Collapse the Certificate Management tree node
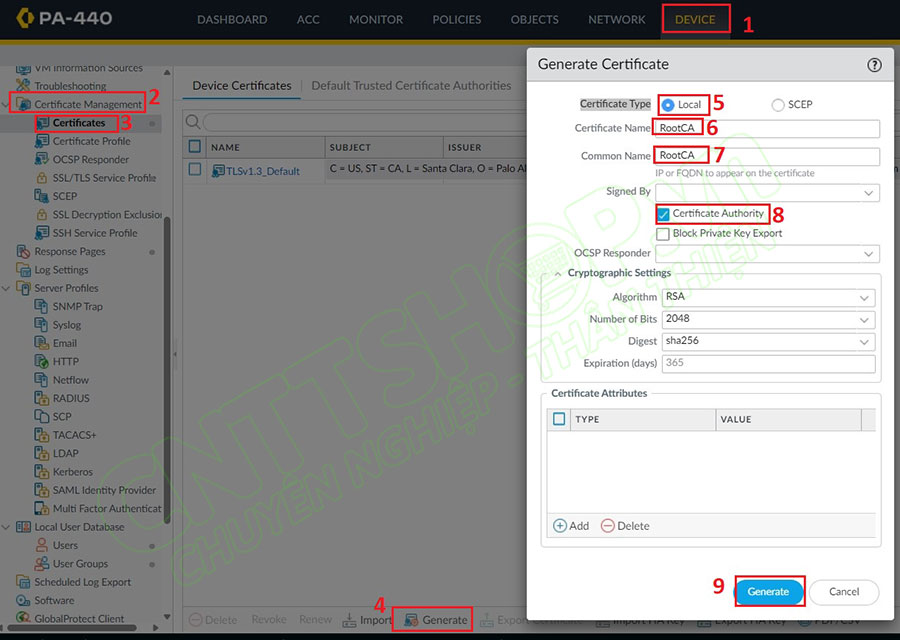Screen dimensions: 900x640 pyautogui.click(x=6, y=104)
